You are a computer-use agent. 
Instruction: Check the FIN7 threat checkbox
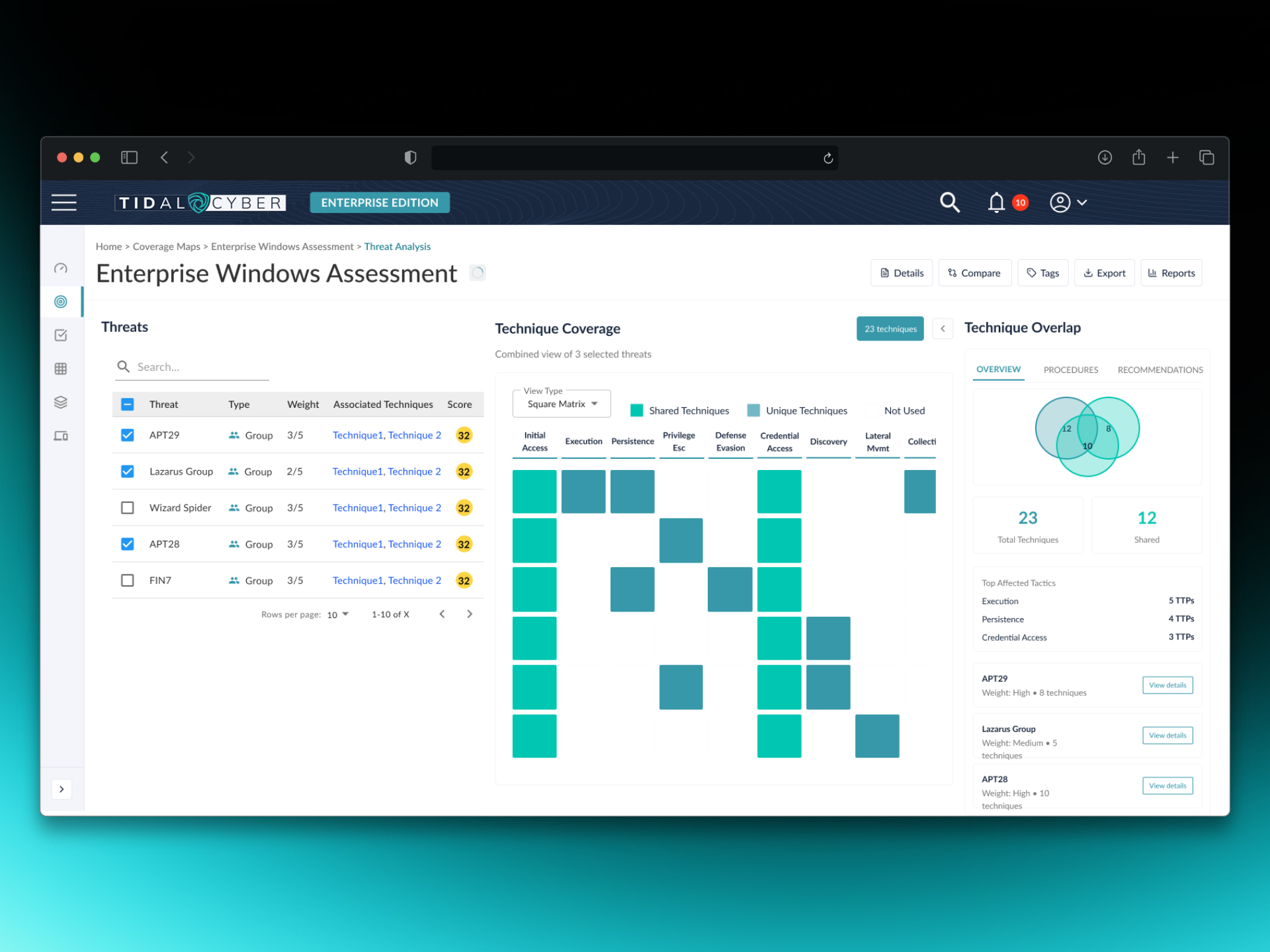tap(128, 580)
